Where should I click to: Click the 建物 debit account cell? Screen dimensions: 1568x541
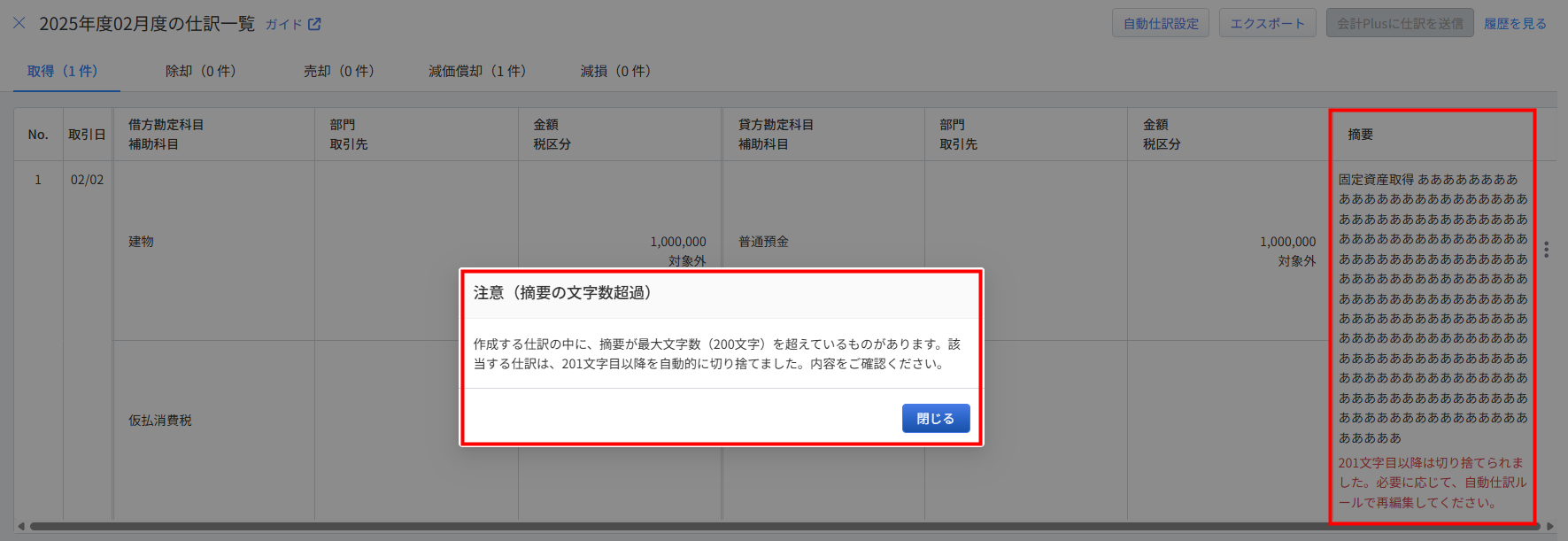[x=142, y=242]
